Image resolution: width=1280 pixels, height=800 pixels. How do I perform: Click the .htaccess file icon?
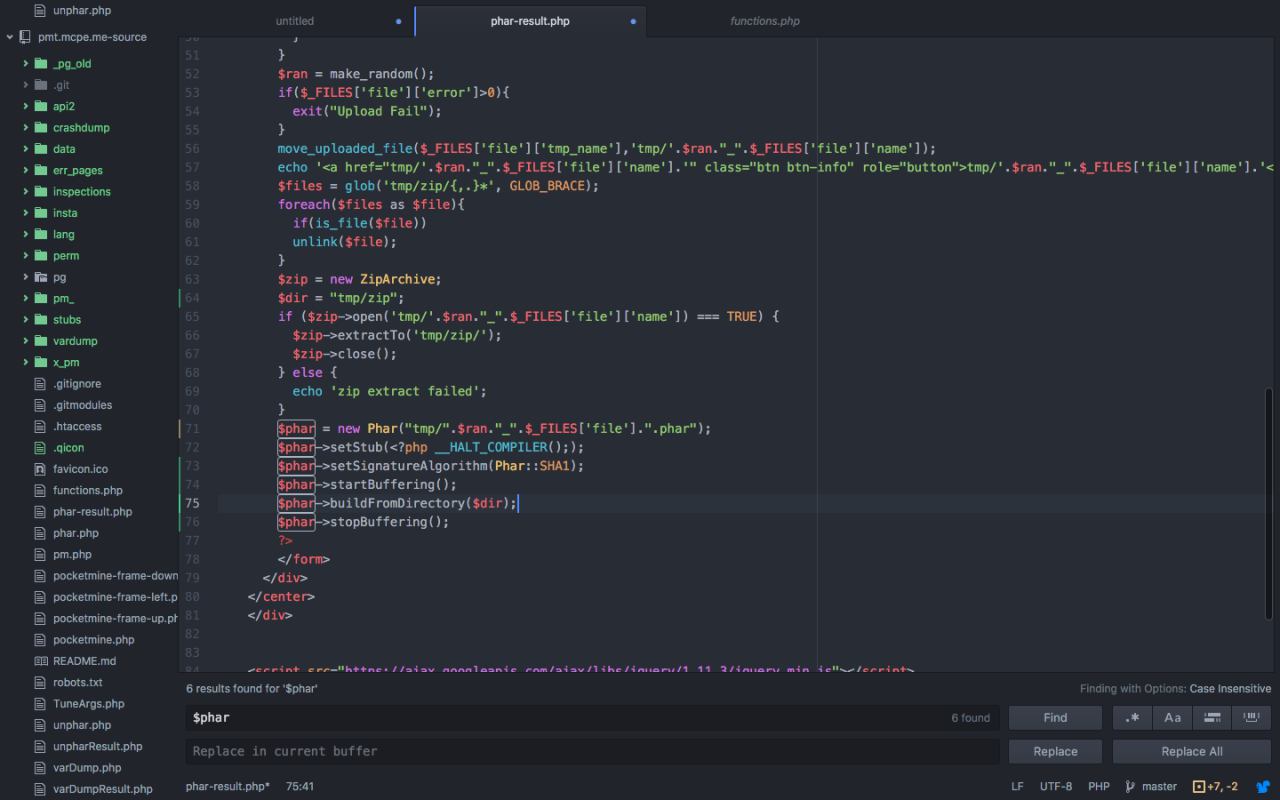click(41, 426)
